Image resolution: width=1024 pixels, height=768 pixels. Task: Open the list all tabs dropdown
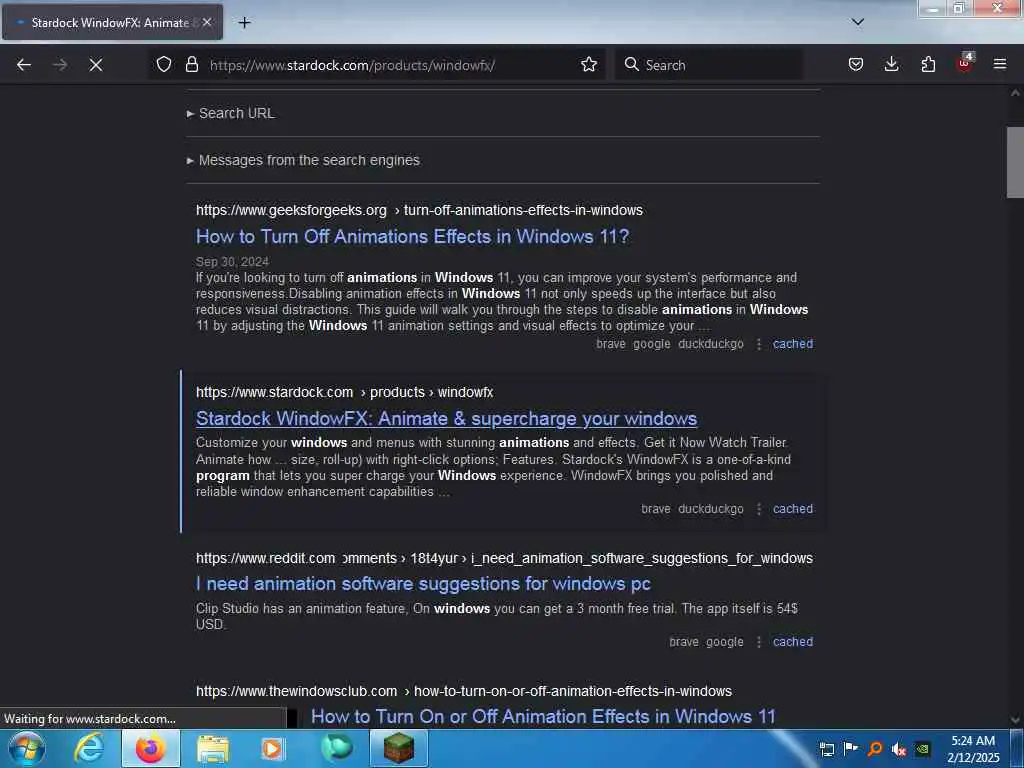coord(858,22)
